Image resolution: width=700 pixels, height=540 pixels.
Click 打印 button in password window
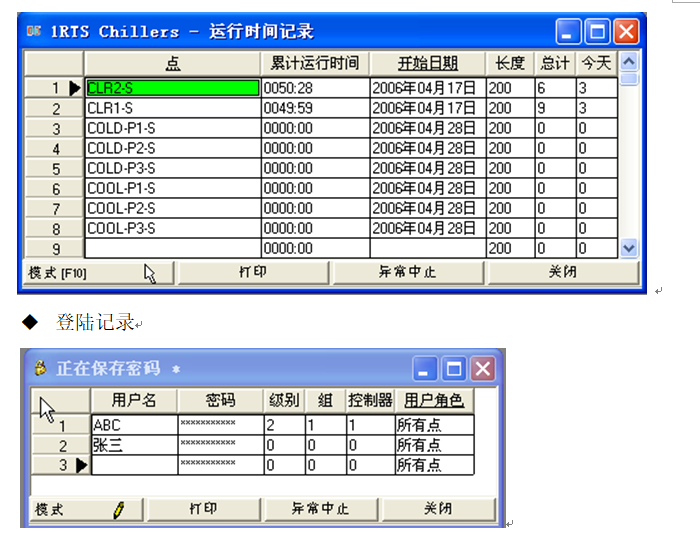(204, 509)
